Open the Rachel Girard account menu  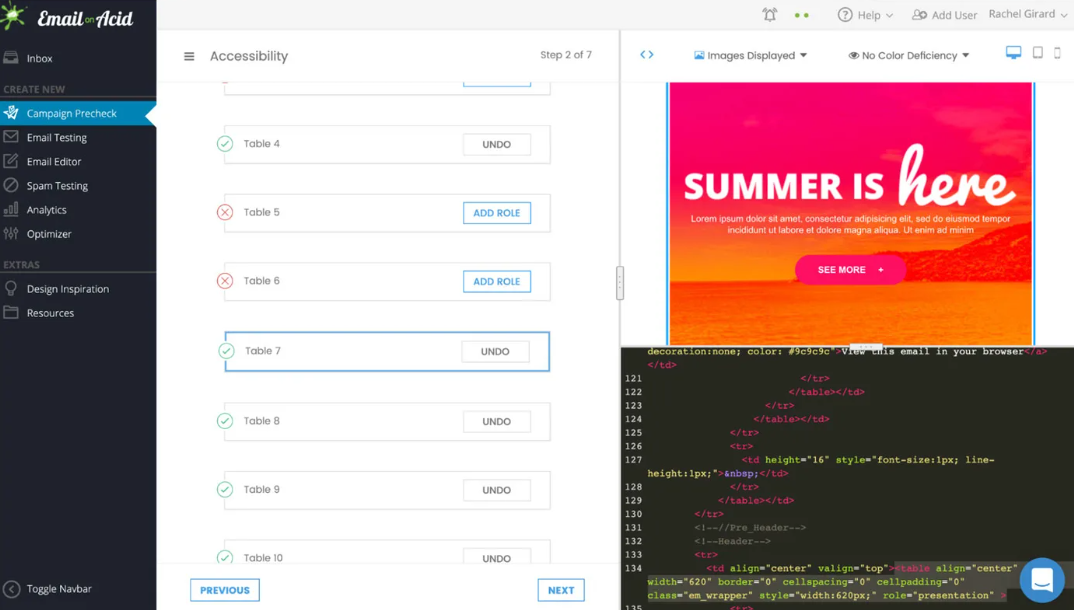pyautogui.click(x=1027, y=14)
